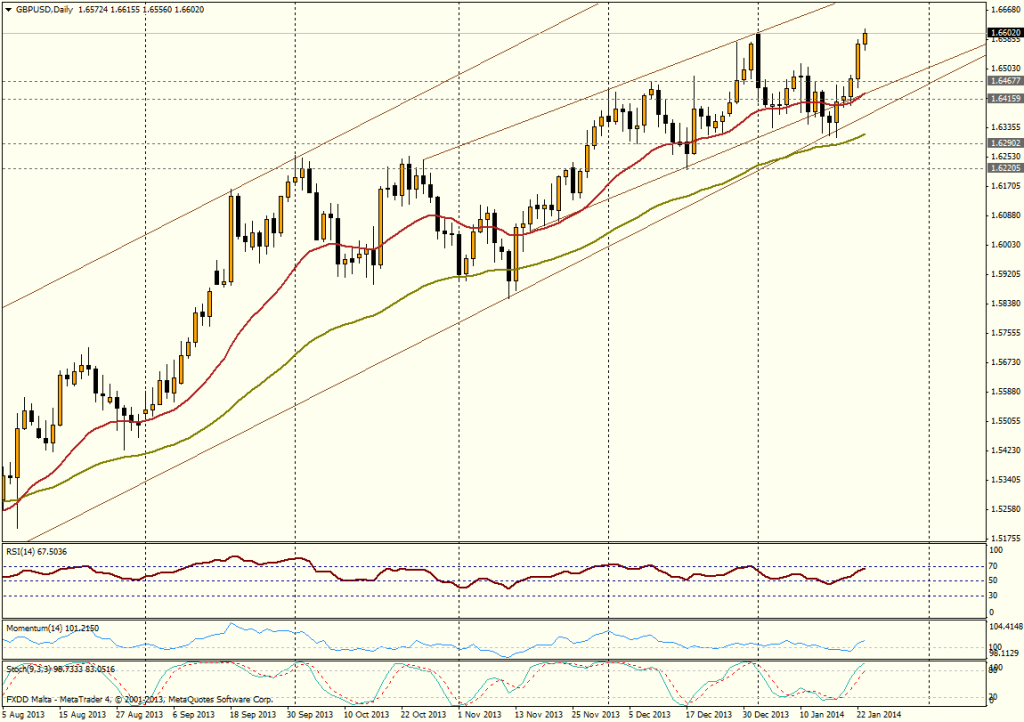Click the 5 Aug 2013 date label
1024x722 pixels.
pyautogui.click(x=22, y=716)
